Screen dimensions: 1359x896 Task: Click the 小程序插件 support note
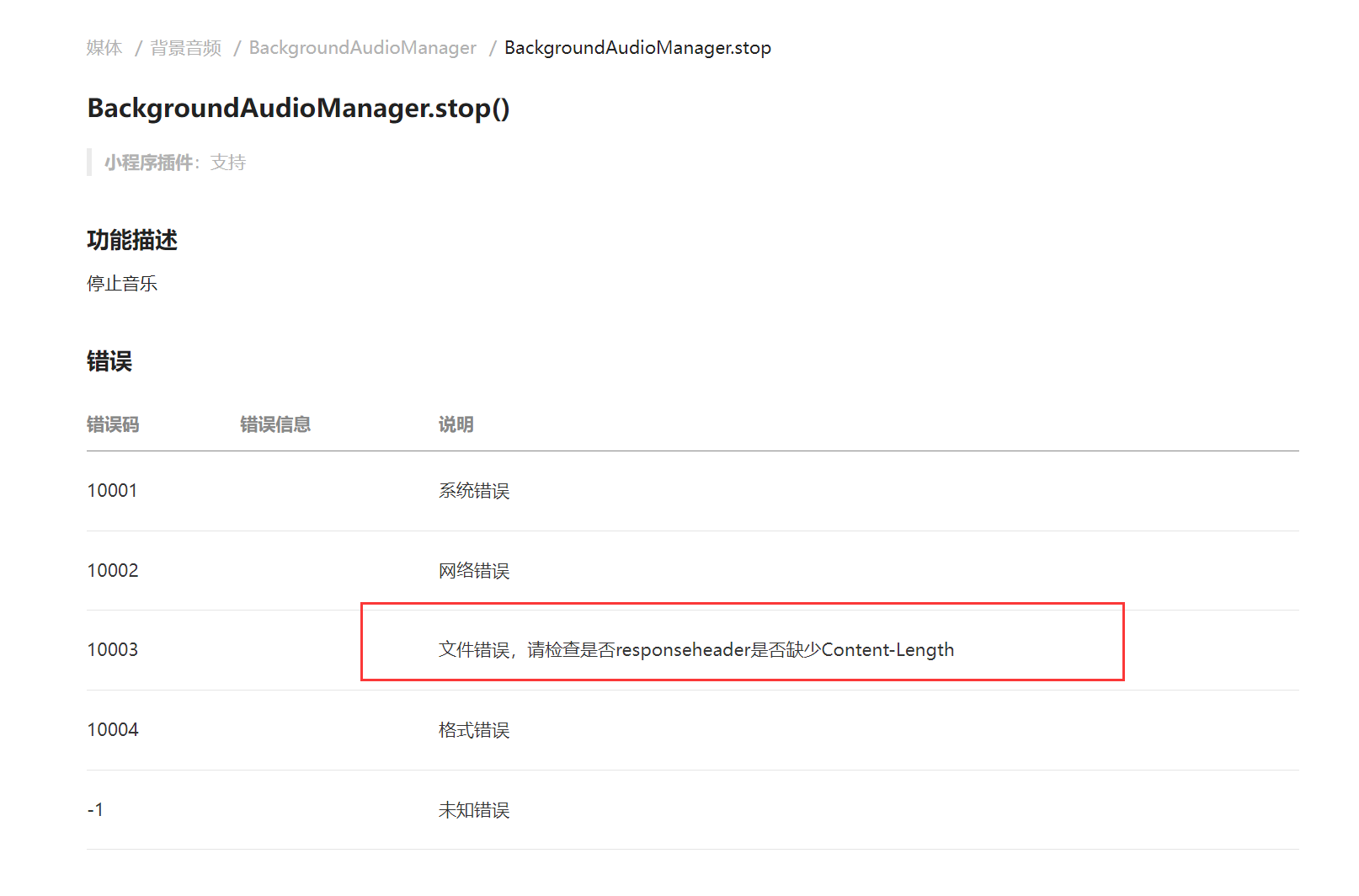[x=175, y=163]
